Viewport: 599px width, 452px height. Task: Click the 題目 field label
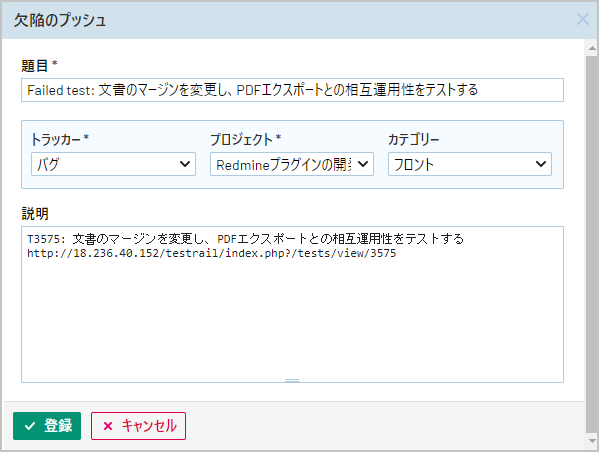[34, 66]
